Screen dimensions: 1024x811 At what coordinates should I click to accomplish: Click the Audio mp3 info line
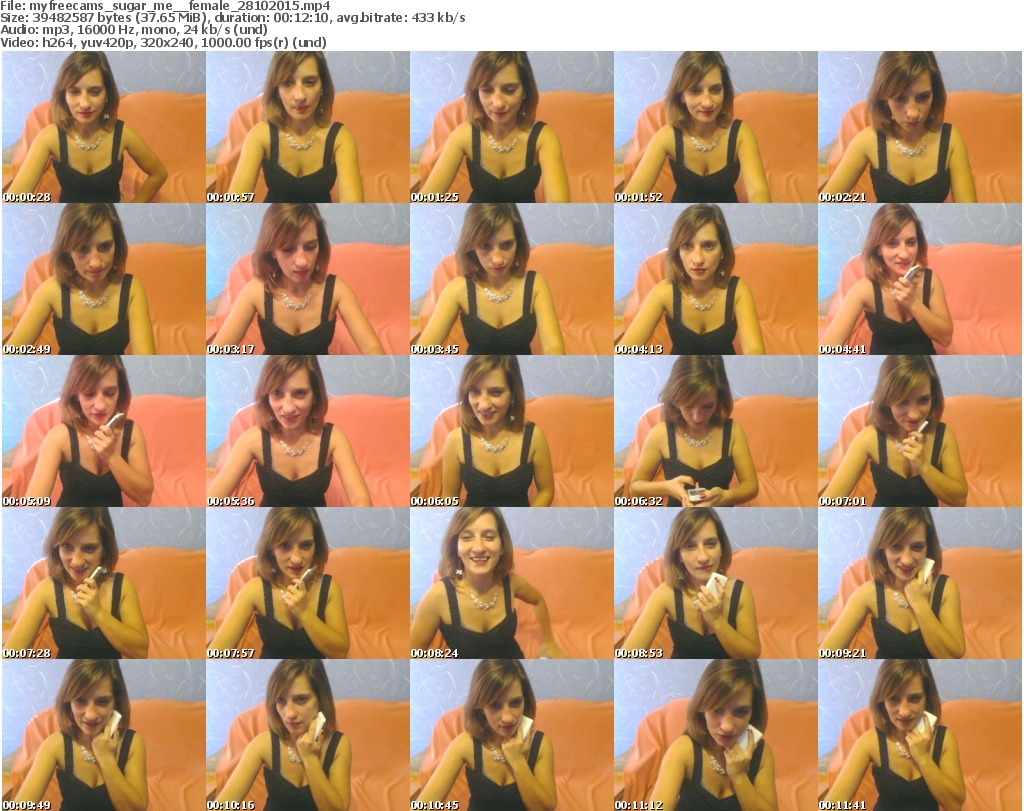point(134,30)
